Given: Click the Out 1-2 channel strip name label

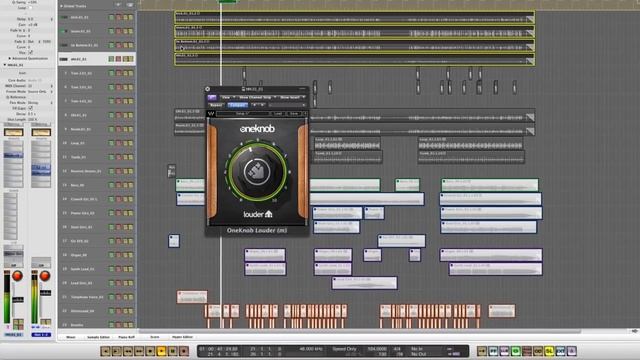Looking at the screenshot, I should point(41,335).
